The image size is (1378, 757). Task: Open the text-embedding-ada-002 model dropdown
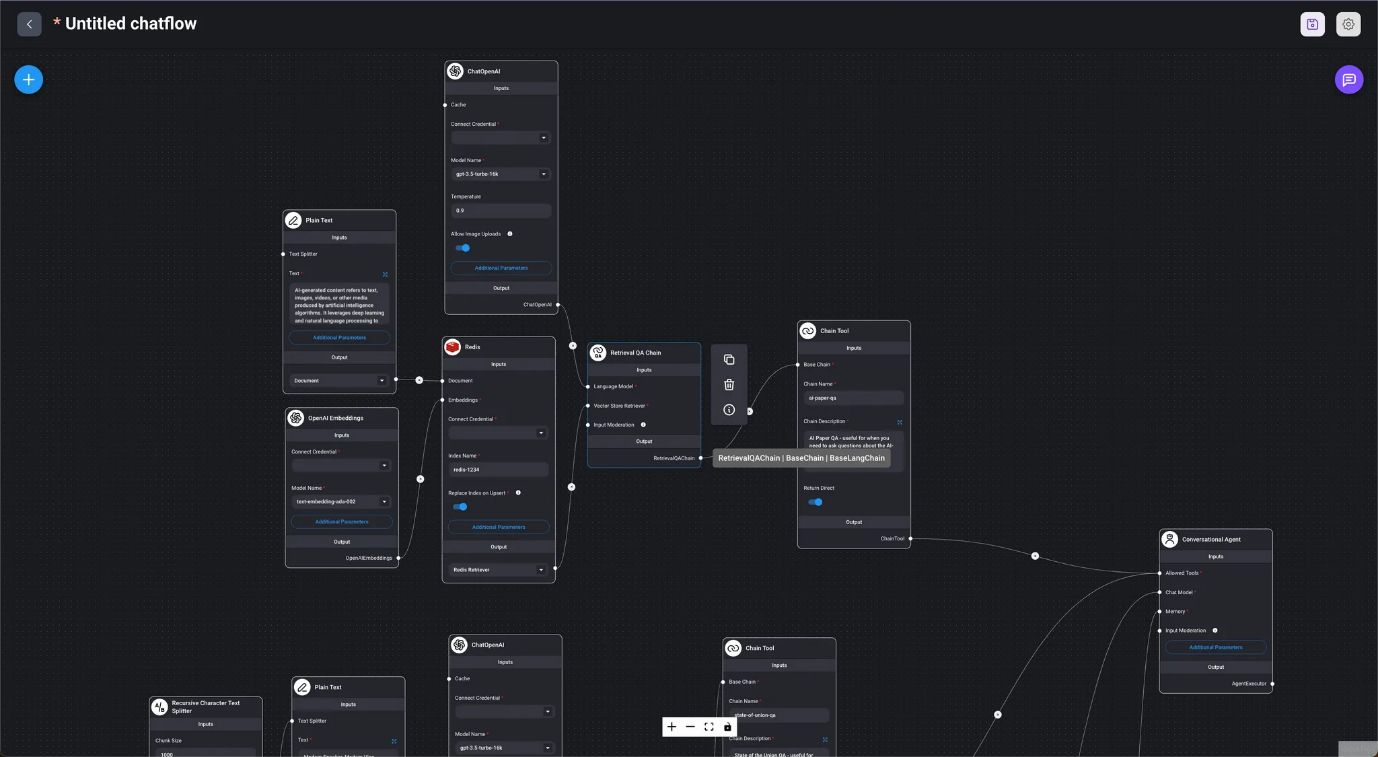[341, 502]
